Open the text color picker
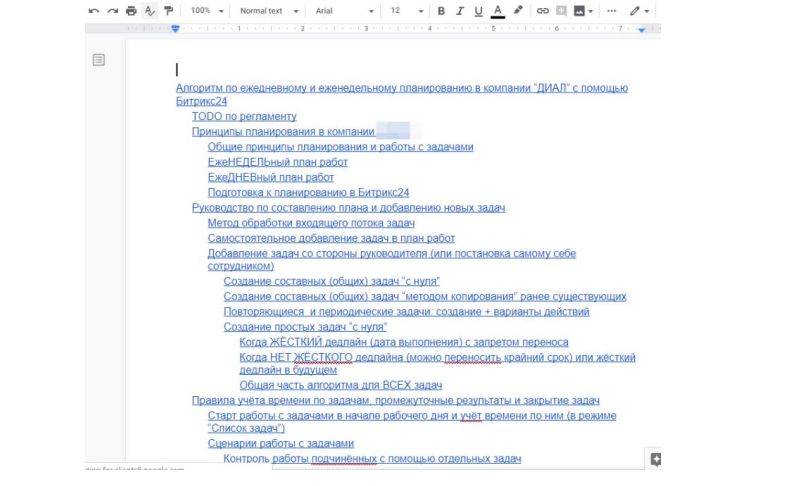The width and height of the screenshot is (799, 486). [498, 11]
